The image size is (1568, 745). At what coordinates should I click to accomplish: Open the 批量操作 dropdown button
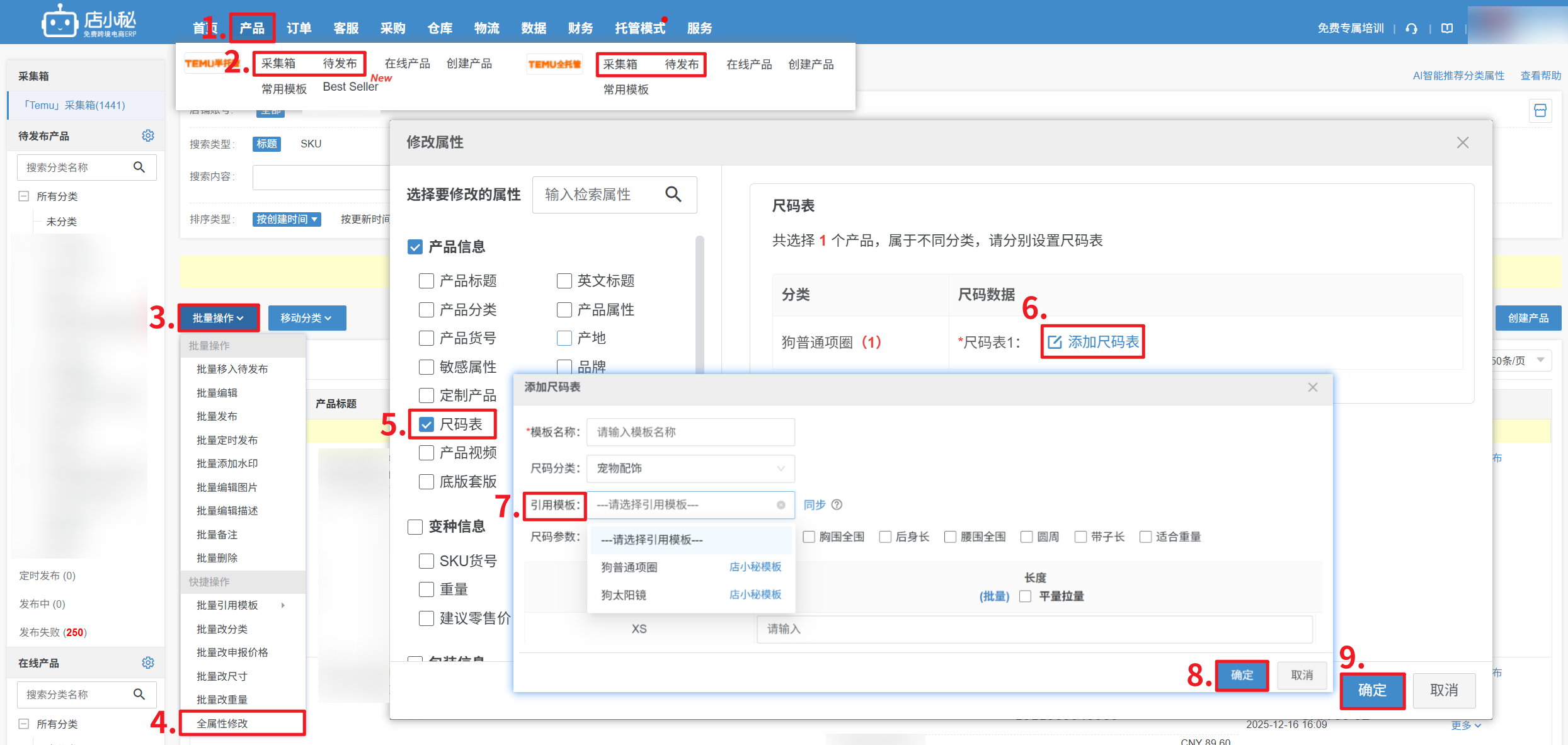point(218,318)
